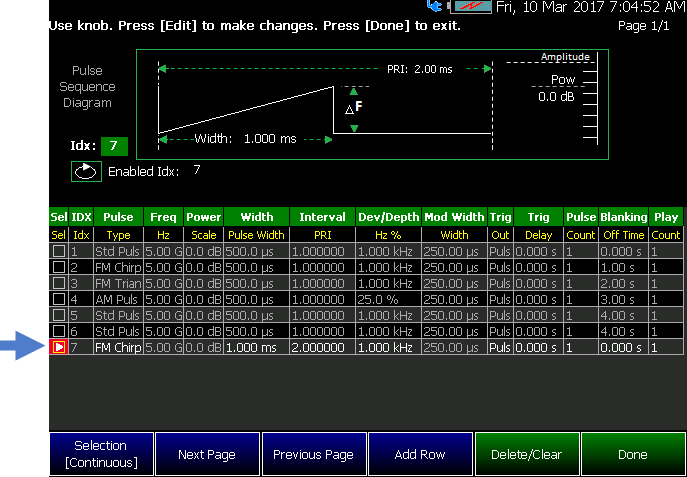Select the FM Chirp type cell in row 2

coord(118,268)
